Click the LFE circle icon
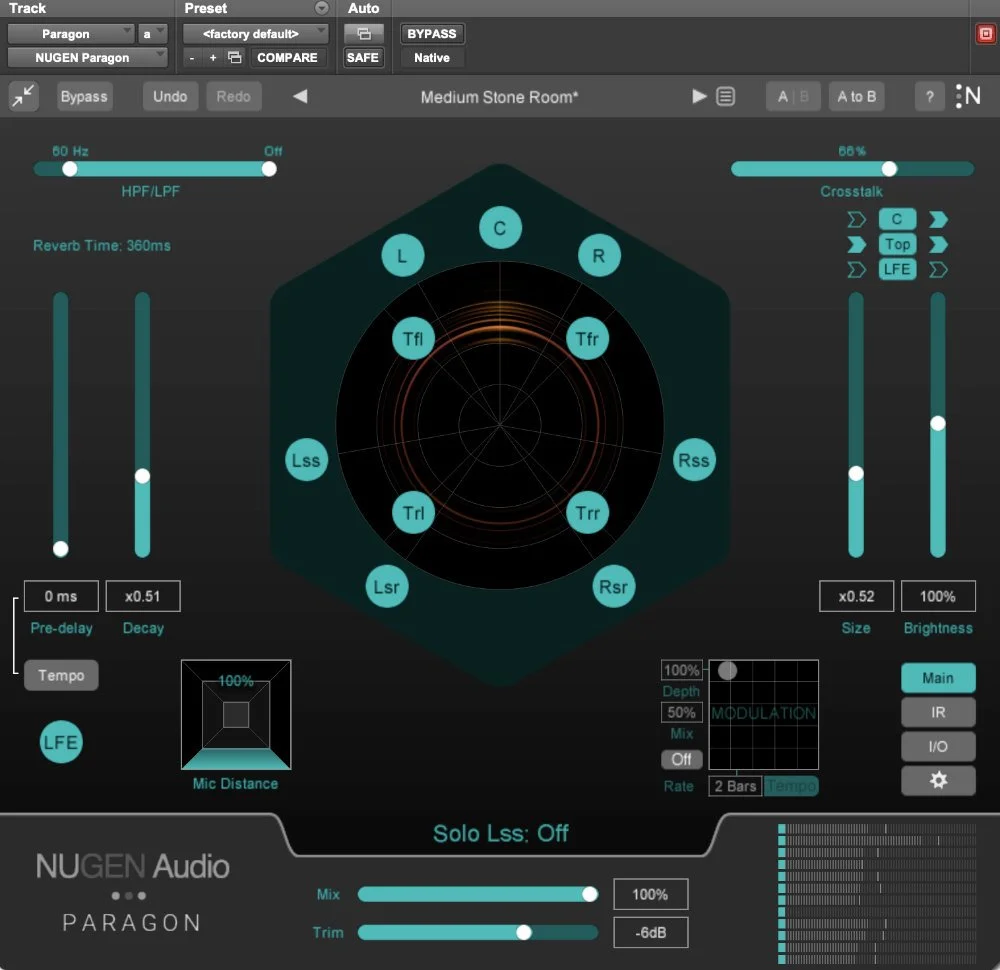Screen dimensions: 1000x970 point(60,742)
